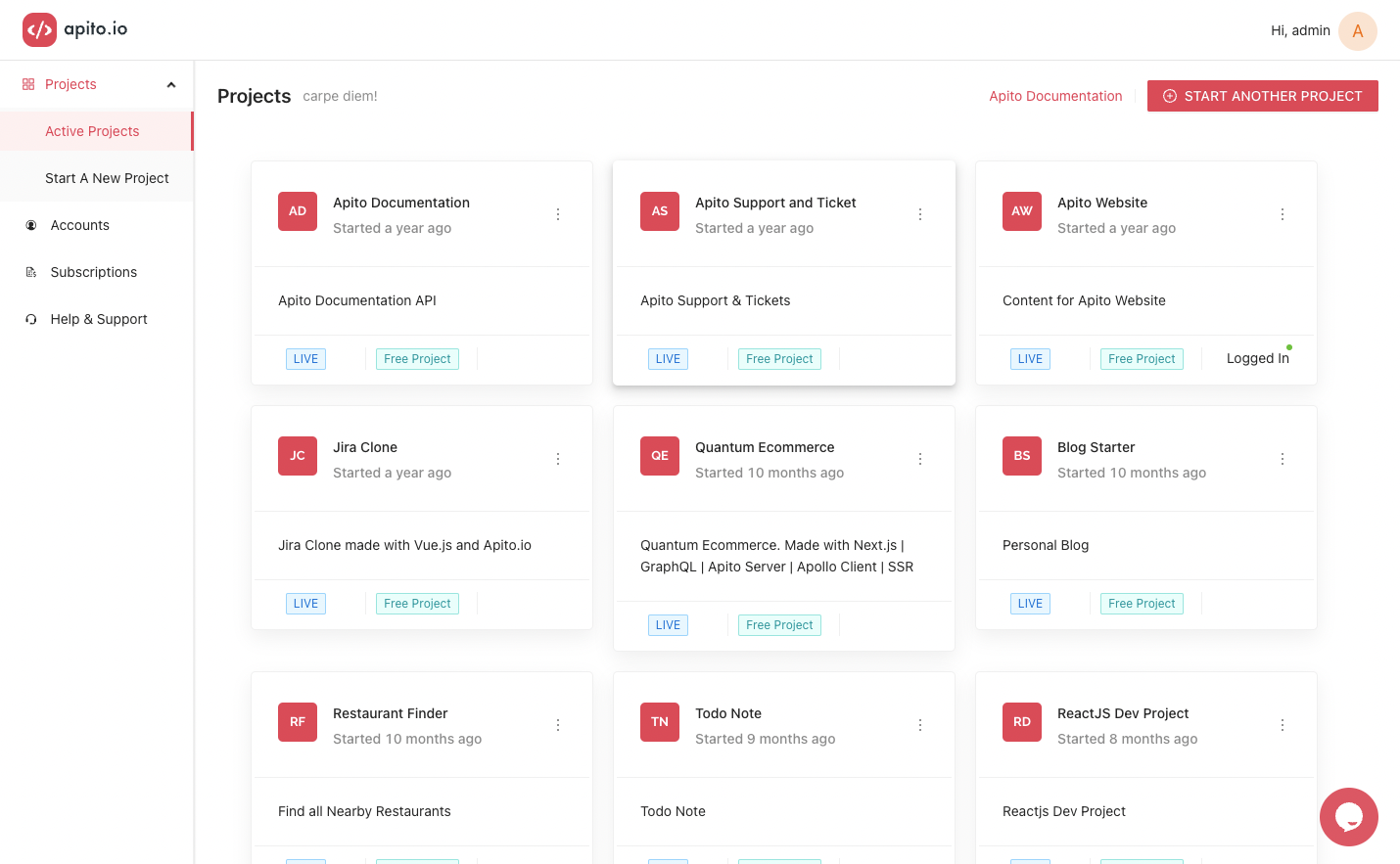Click LIVE tag on Quantum Ecommerce card

pyautogui.click(x=668, y=625)
